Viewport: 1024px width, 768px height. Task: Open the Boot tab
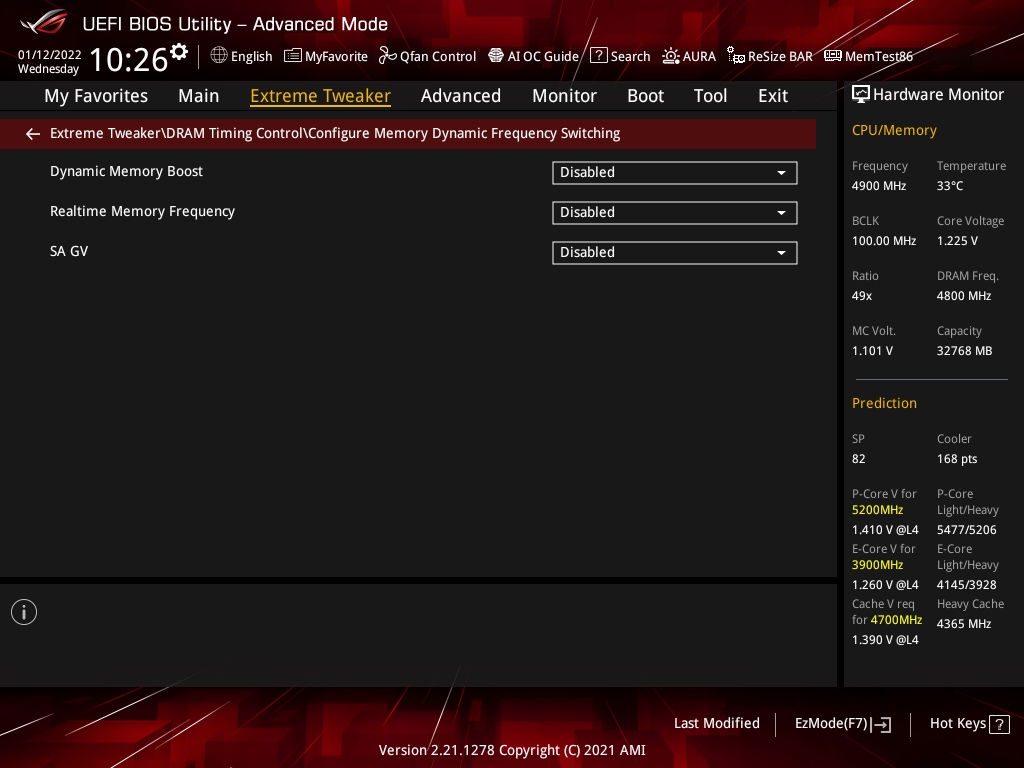pyautogui.click(x=645, y=96)
